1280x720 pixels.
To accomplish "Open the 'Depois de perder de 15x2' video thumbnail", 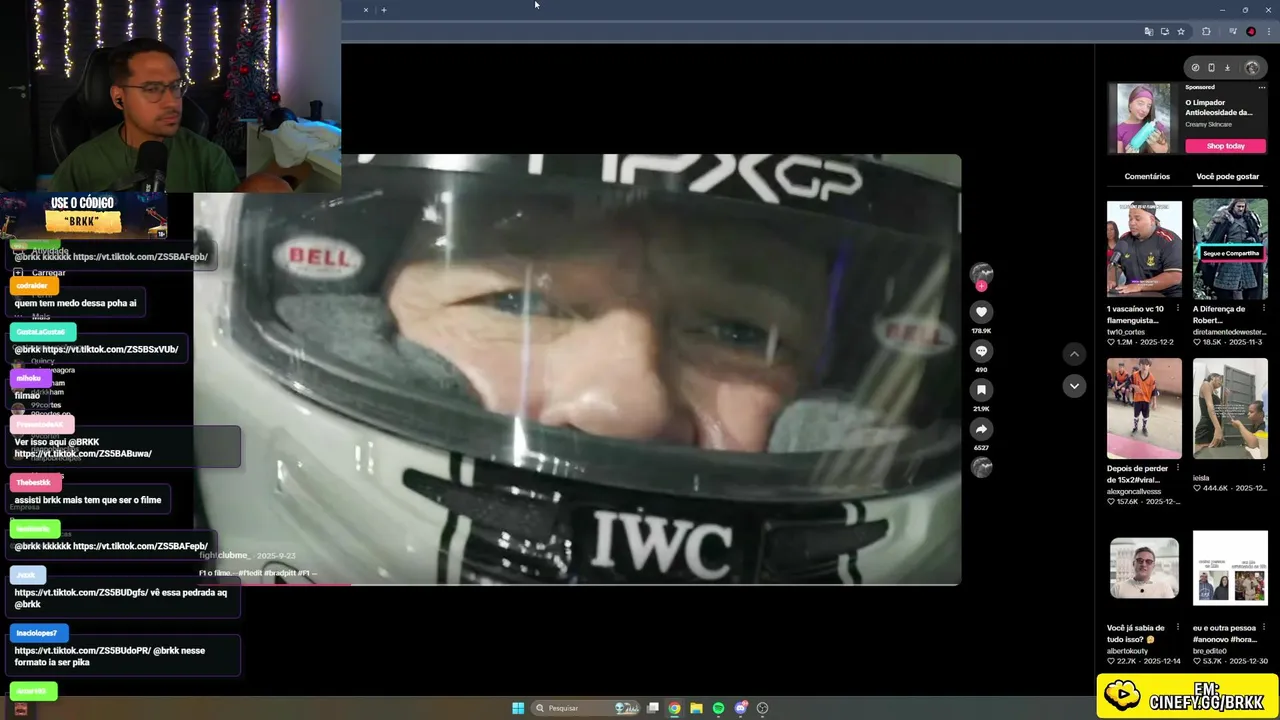I will pos(1144,408).
